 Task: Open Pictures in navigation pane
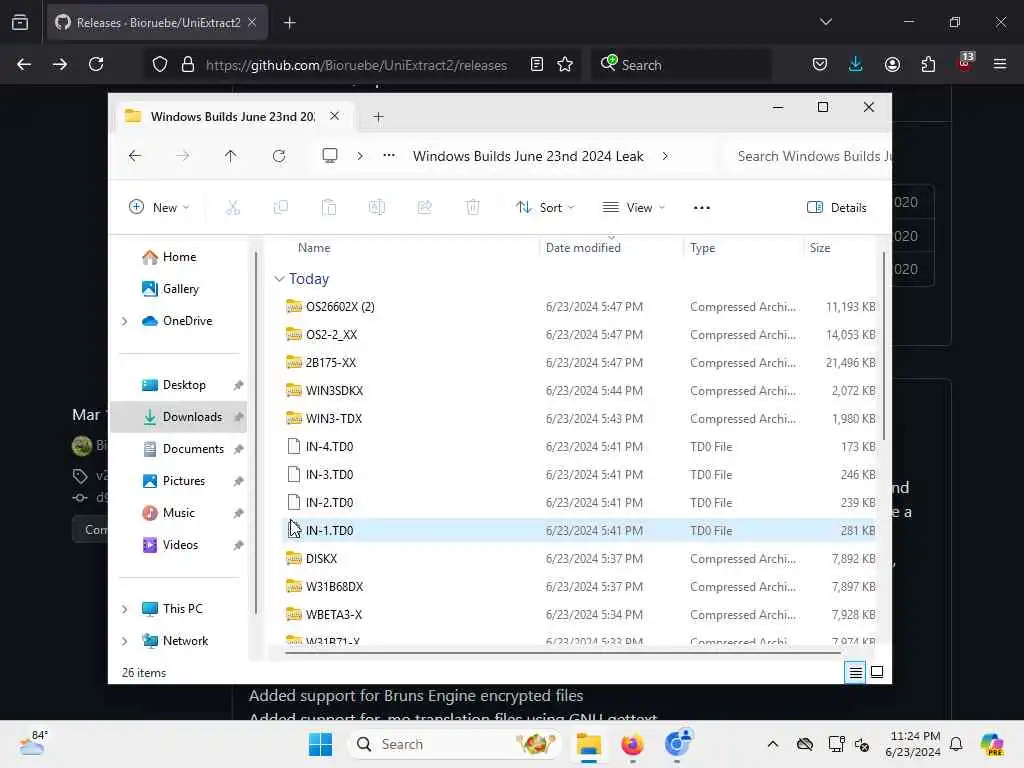[x=184, y=481]
